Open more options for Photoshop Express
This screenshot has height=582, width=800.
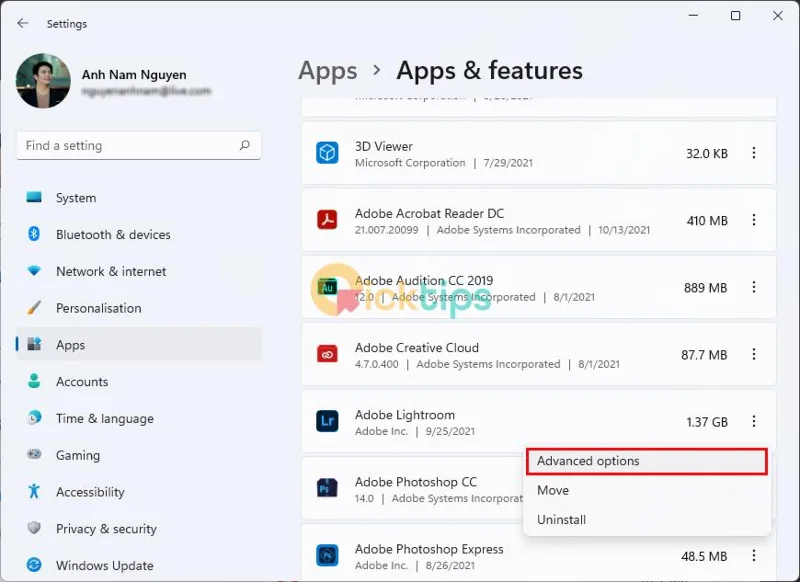pos(754,555)
